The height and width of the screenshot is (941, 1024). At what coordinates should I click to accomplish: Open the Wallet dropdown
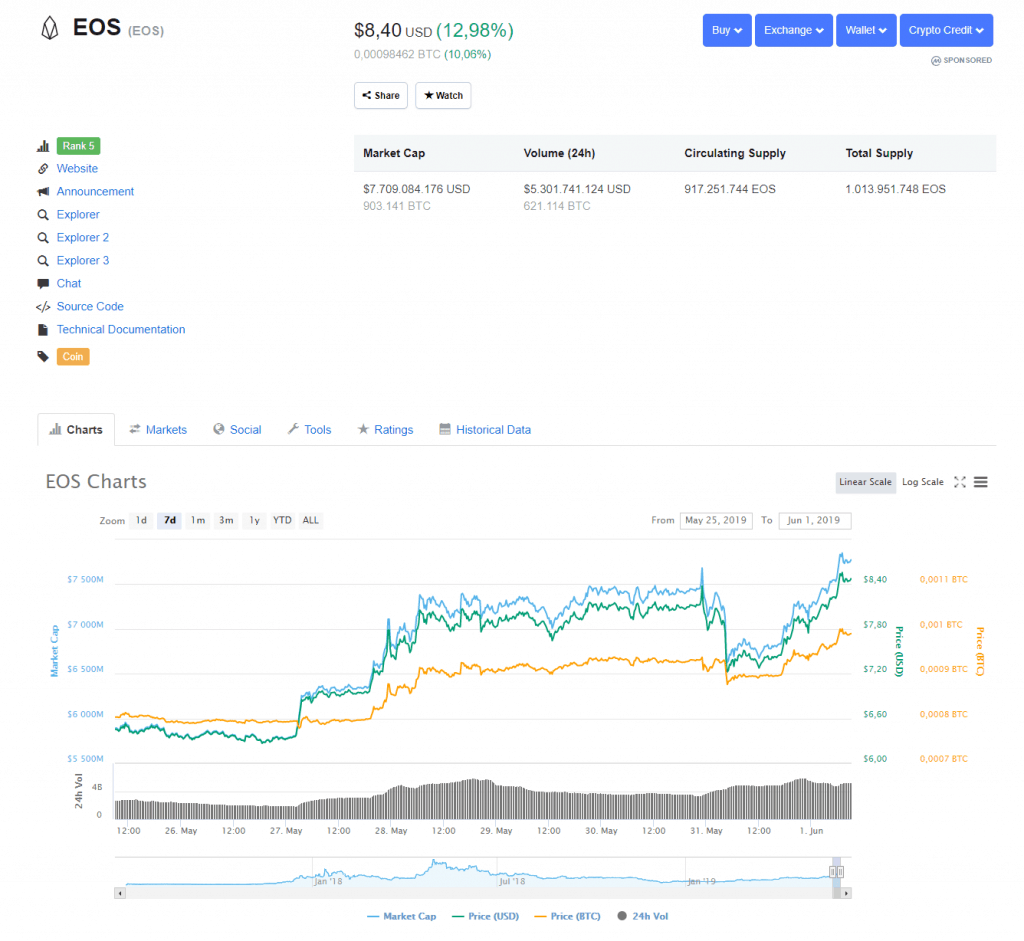(866, 30)
